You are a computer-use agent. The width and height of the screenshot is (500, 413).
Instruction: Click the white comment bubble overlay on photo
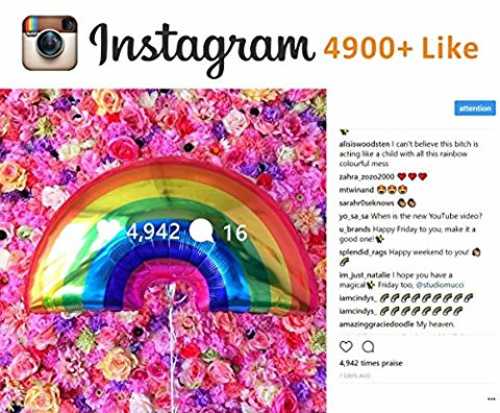(201, 232)
